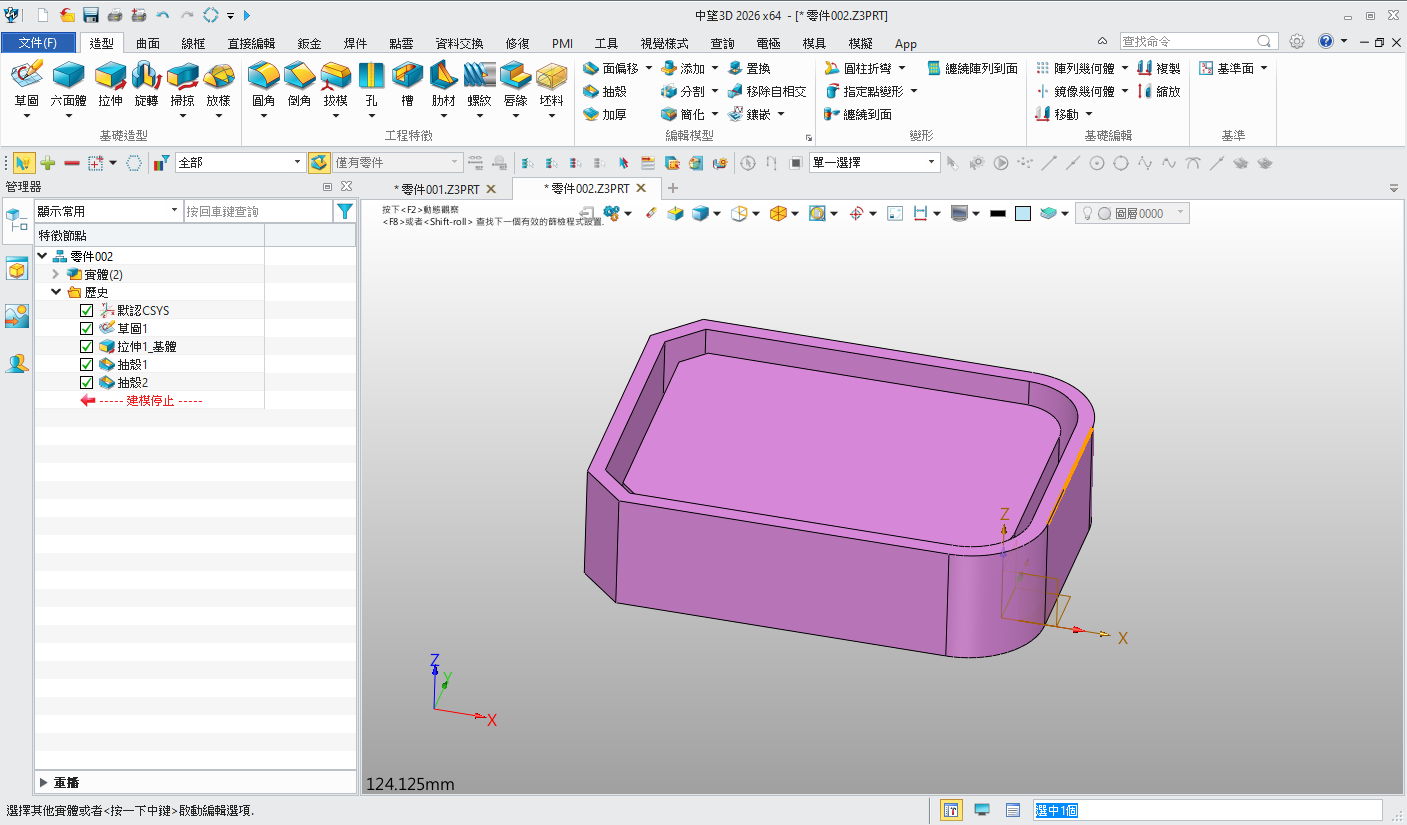Activate the 掃掠 sweep tool
The height and width of the screenshot is (825, 1407).
[182, 75]
